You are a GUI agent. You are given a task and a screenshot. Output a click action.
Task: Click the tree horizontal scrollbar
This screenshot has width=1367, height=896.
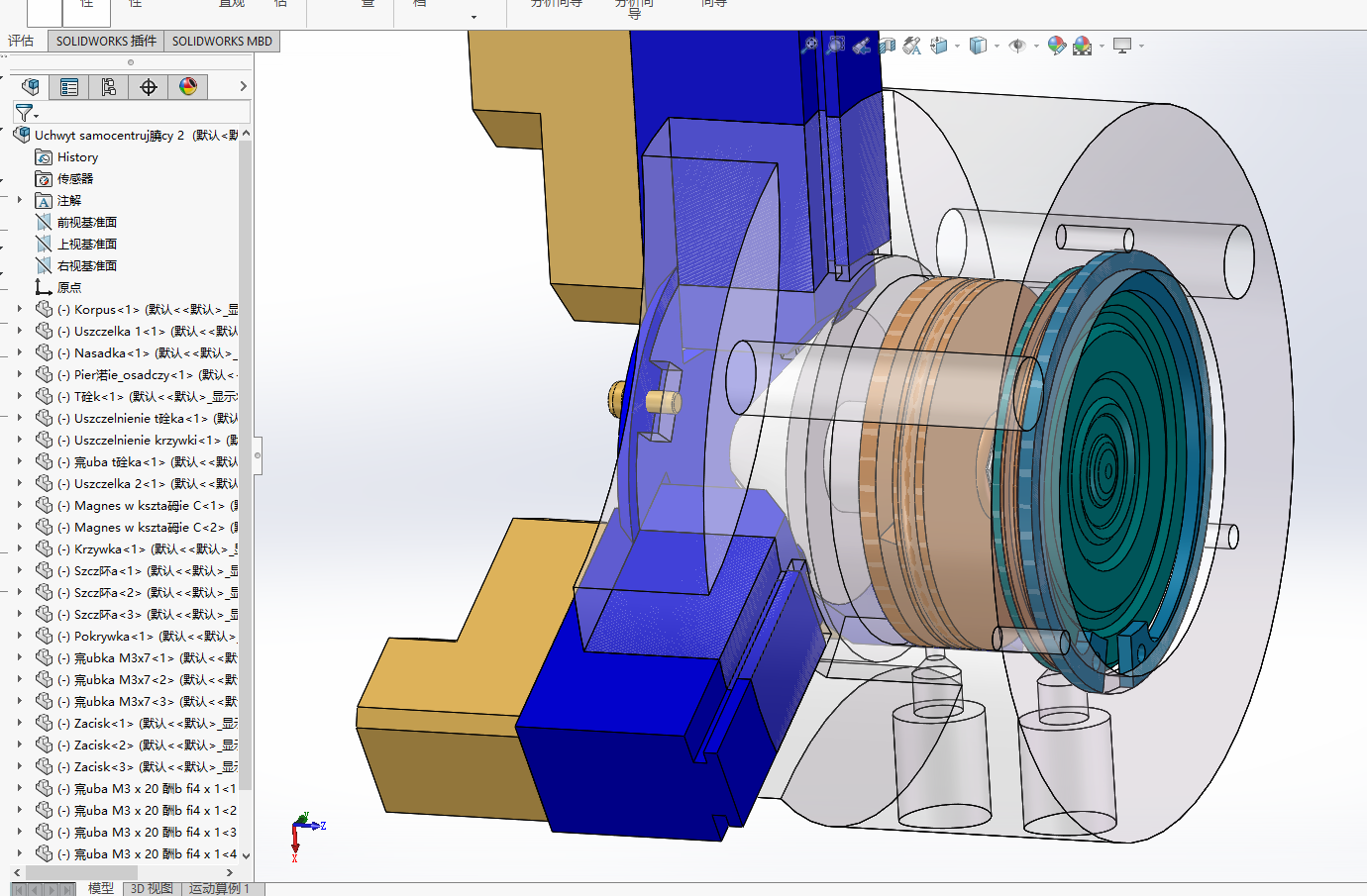coord(81,872)
